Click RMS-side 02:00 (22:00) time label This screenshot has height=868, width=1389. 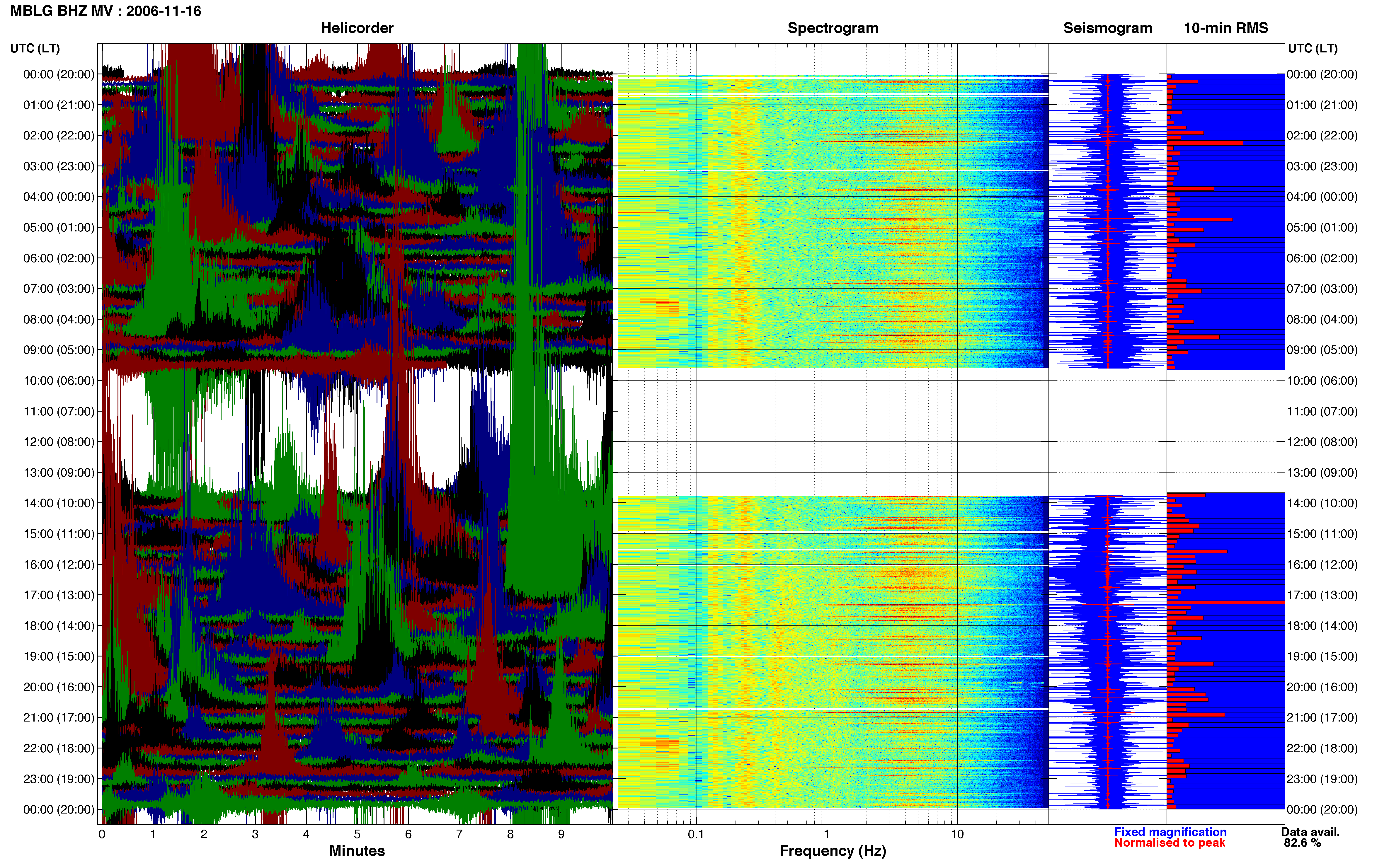(1322, 135)
